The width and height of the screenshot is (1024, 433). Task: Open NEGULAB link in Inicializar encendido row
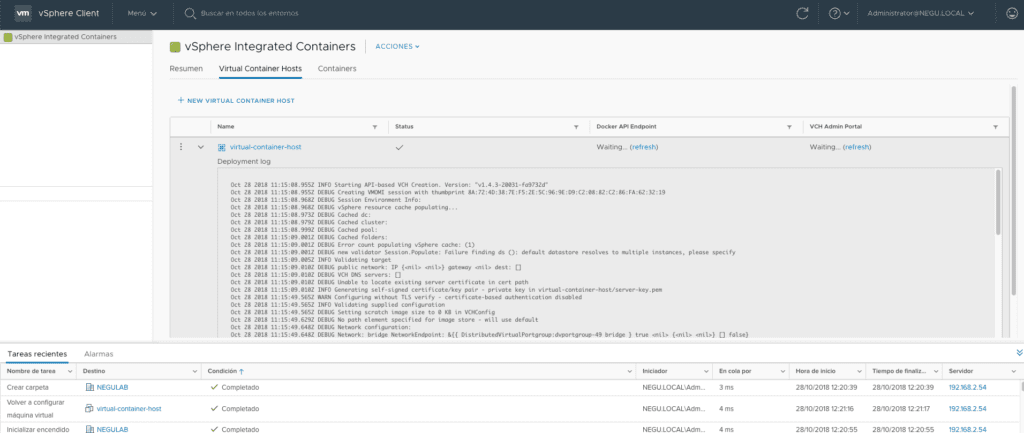pos(112,430)
